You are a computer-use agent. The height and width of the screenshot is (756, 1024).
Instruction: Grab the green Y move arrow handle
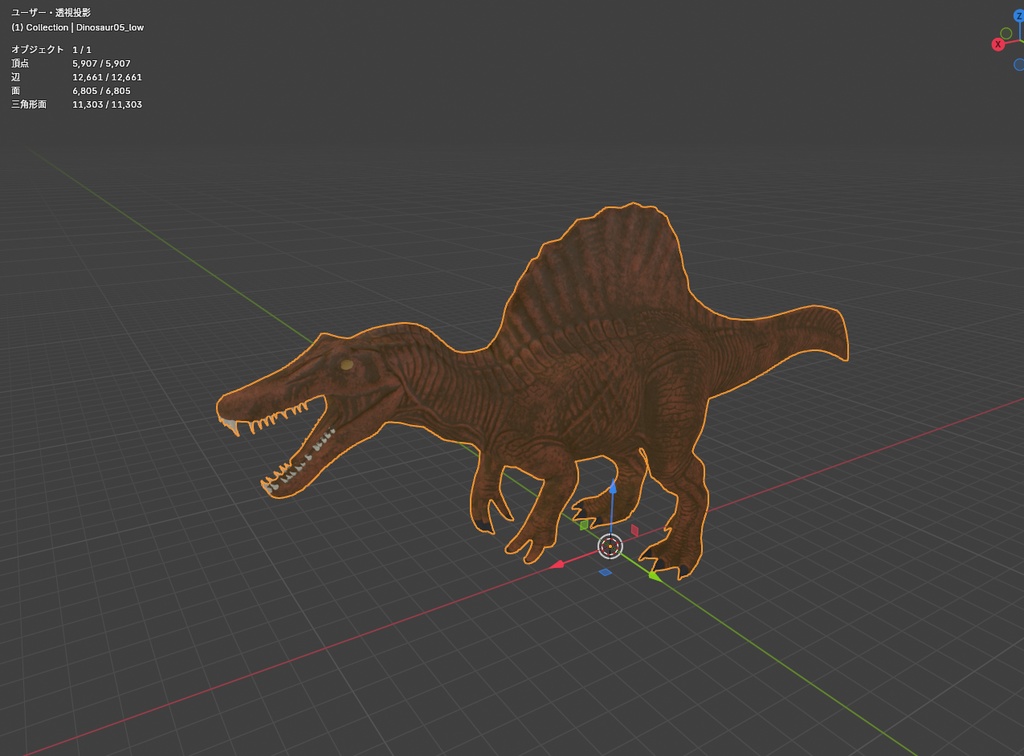click(654, 576)
